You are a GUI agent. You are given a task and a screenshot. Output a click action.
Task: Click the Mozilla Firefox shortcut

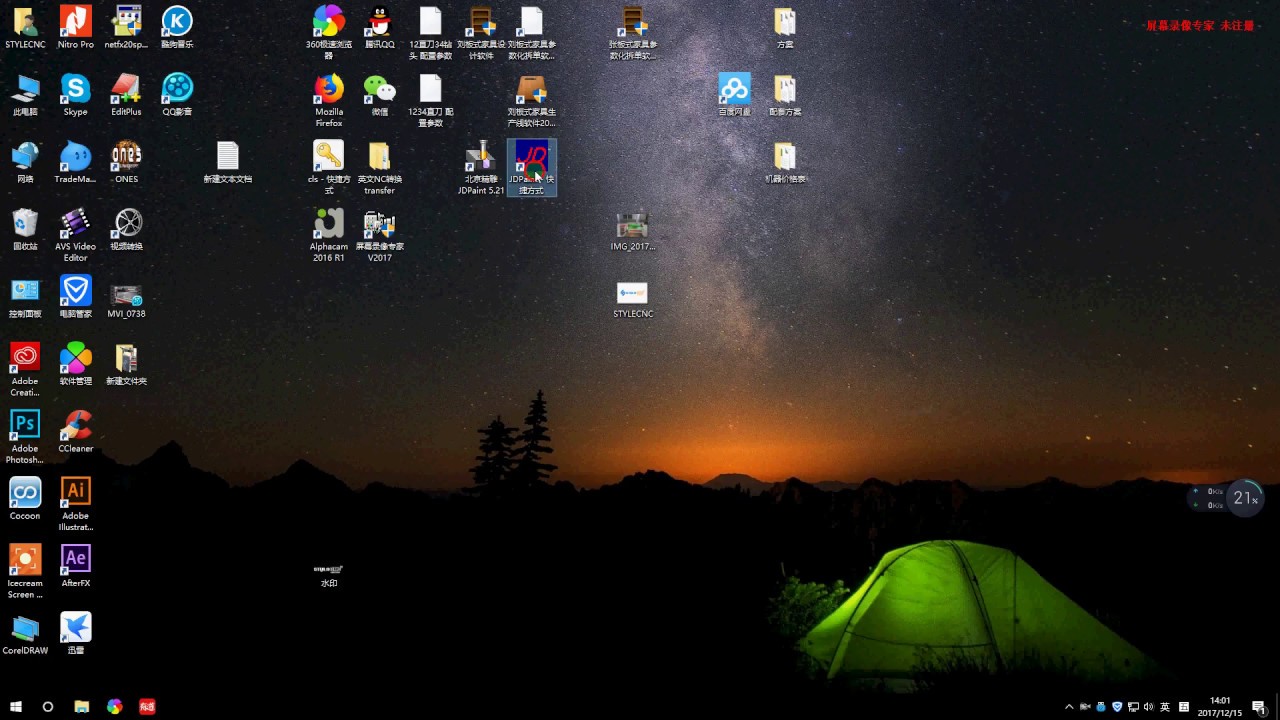point(329,89)
